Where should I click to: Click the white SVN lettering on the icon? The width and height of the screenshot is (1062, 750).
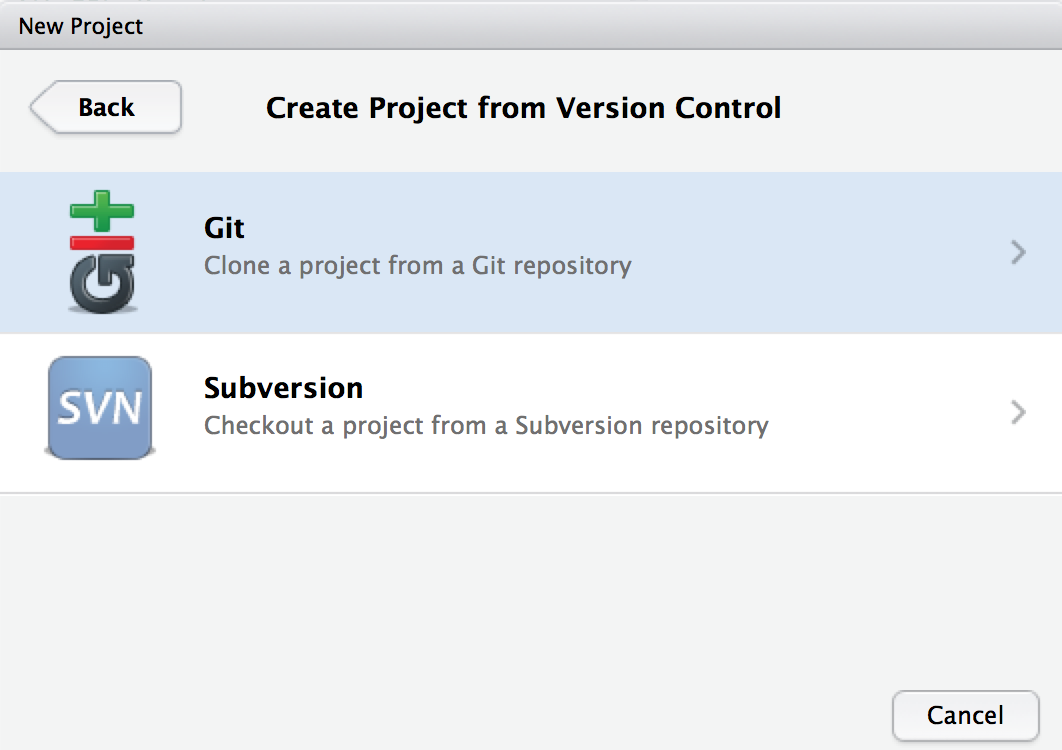click(x=100, y=409)
